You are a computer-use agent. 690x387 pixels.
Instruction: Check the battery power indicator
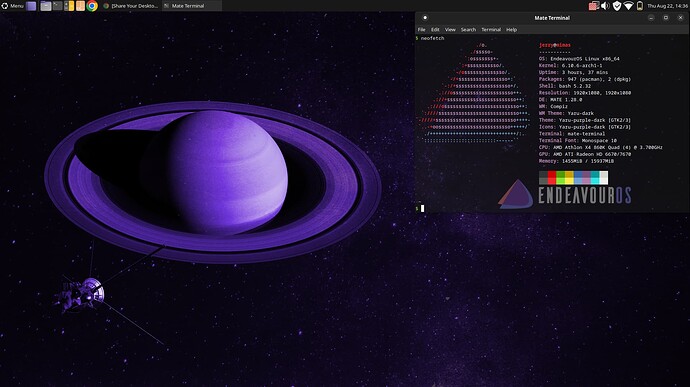click(640, 6)
